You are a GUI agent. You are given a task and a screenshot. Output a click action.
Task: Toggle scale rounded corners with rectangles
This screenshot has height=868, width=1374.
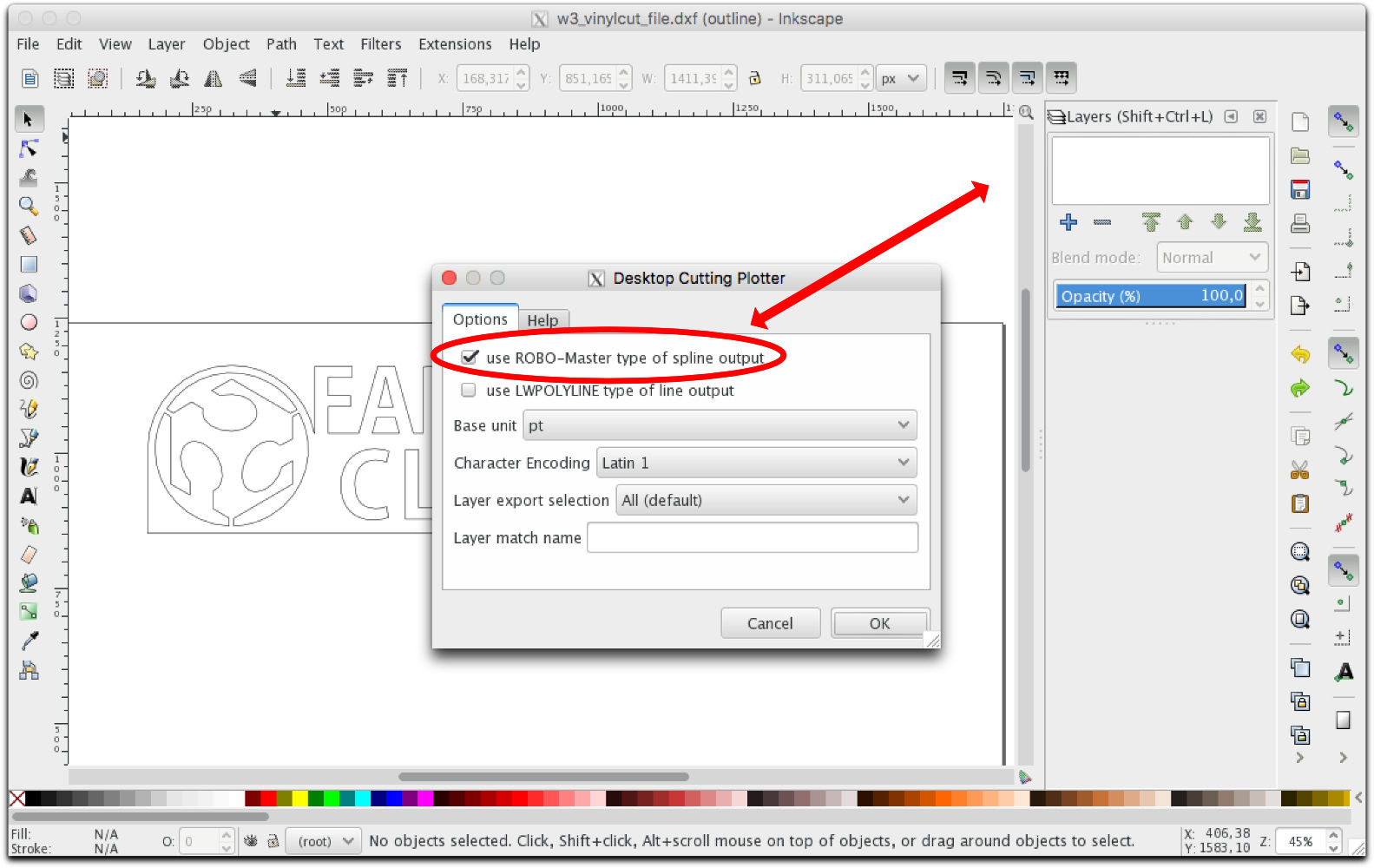click(x=993, y=79)
